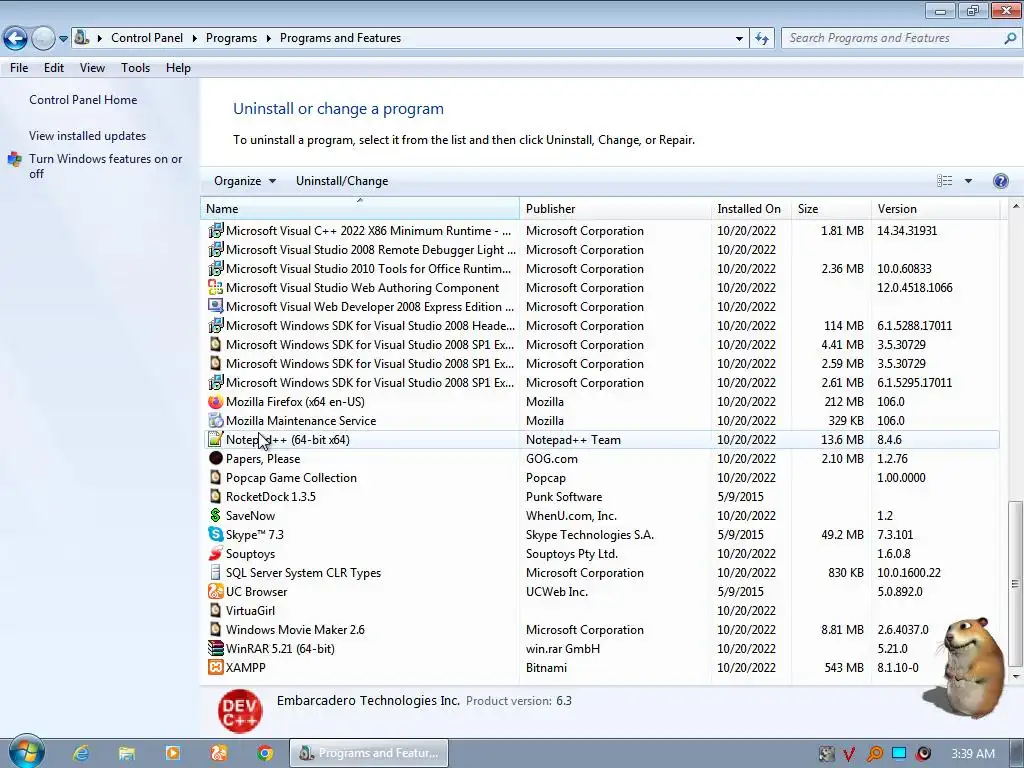Select the WinRAR 5.21 icon

click(215, 648)
